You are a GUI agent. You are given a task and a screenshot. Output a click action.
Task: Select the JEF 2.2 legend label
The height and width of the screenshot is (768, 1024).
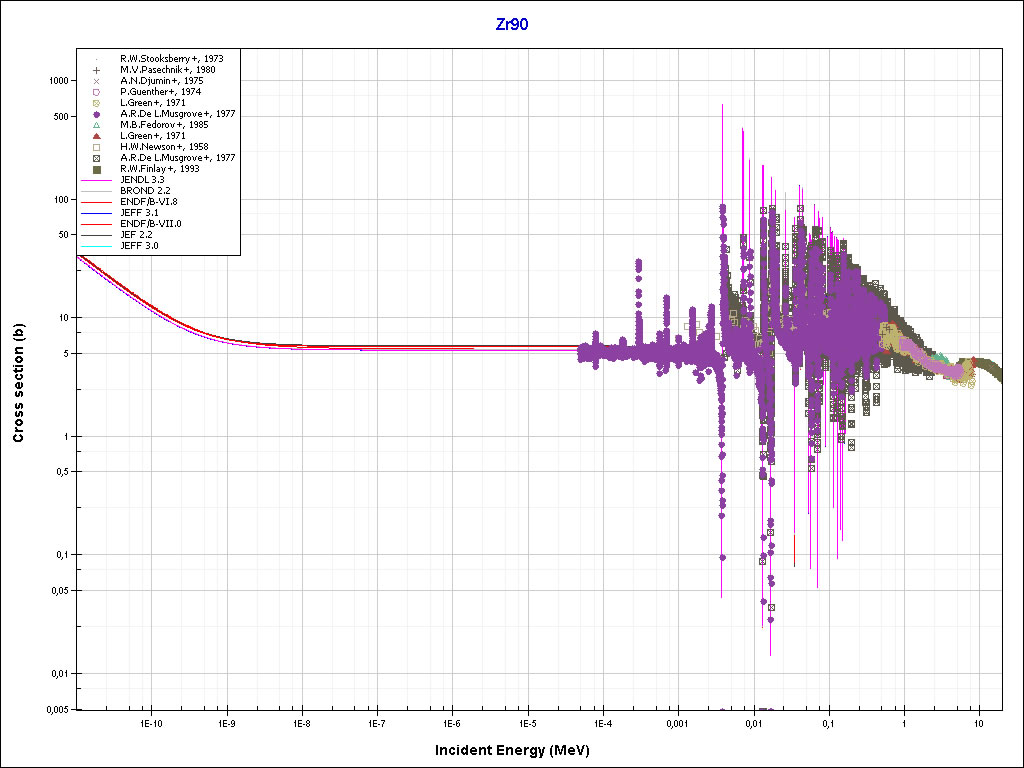pyautogui.click(x=137, y=235)
